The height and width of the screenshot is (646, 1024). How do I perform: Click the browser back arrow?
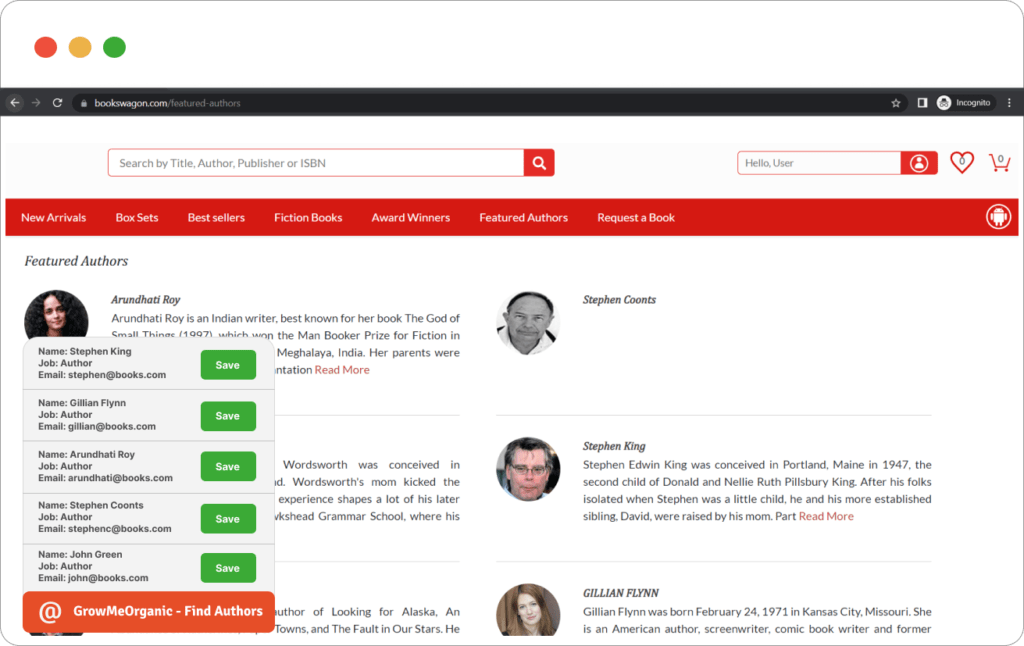pos(15,103)
